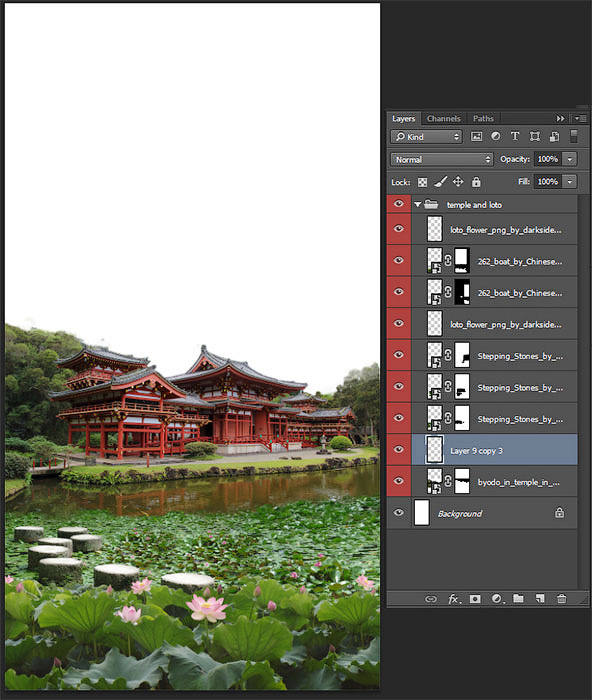Click the second 262_boat layer mask thumbnail
592x700 pixels.
462,292
